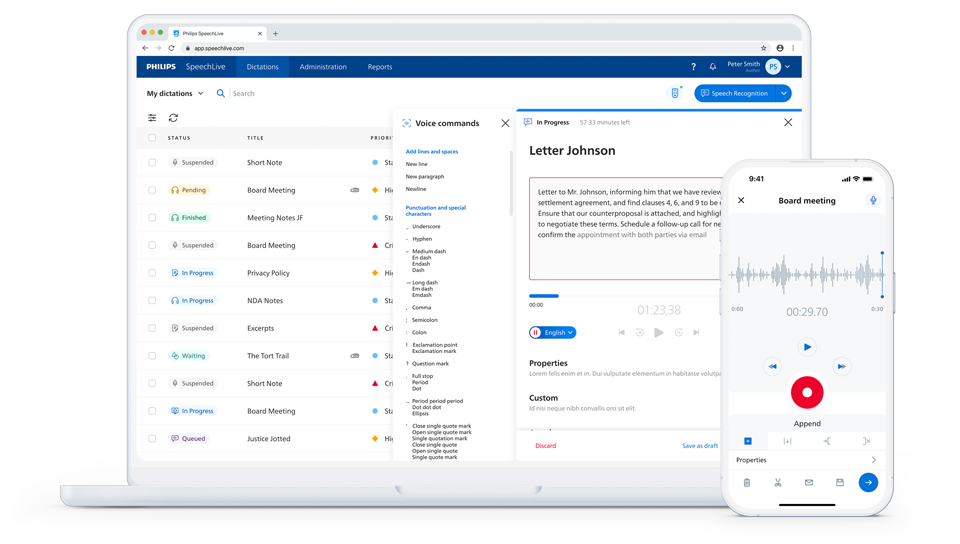Screen dimensions: 960x544
Task: Go back in browser
Action: [145, 48]
